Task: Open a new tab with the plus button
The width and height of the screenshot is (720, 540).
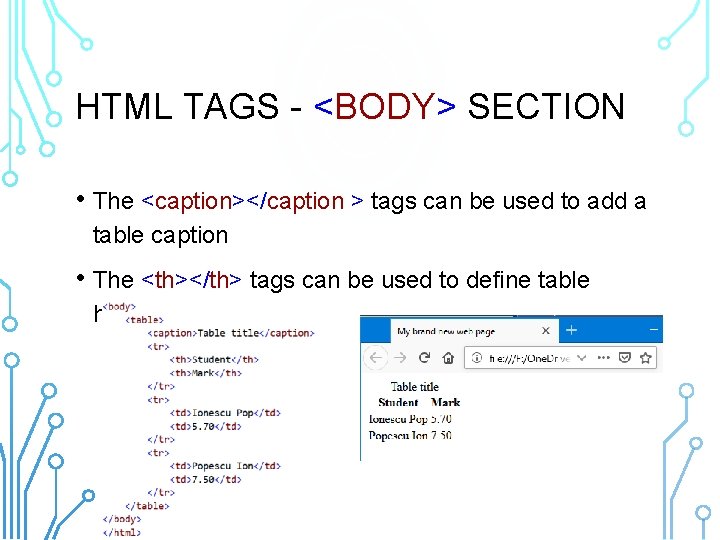Action: pos(571,330)
